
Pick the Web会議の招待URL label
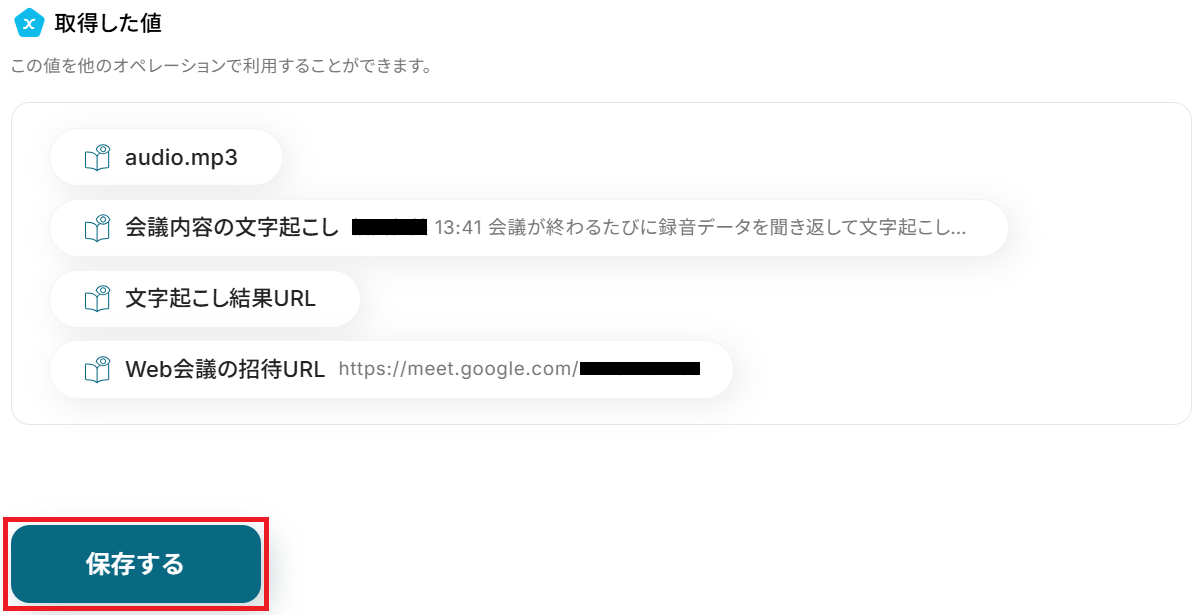[x=225, y=369]
